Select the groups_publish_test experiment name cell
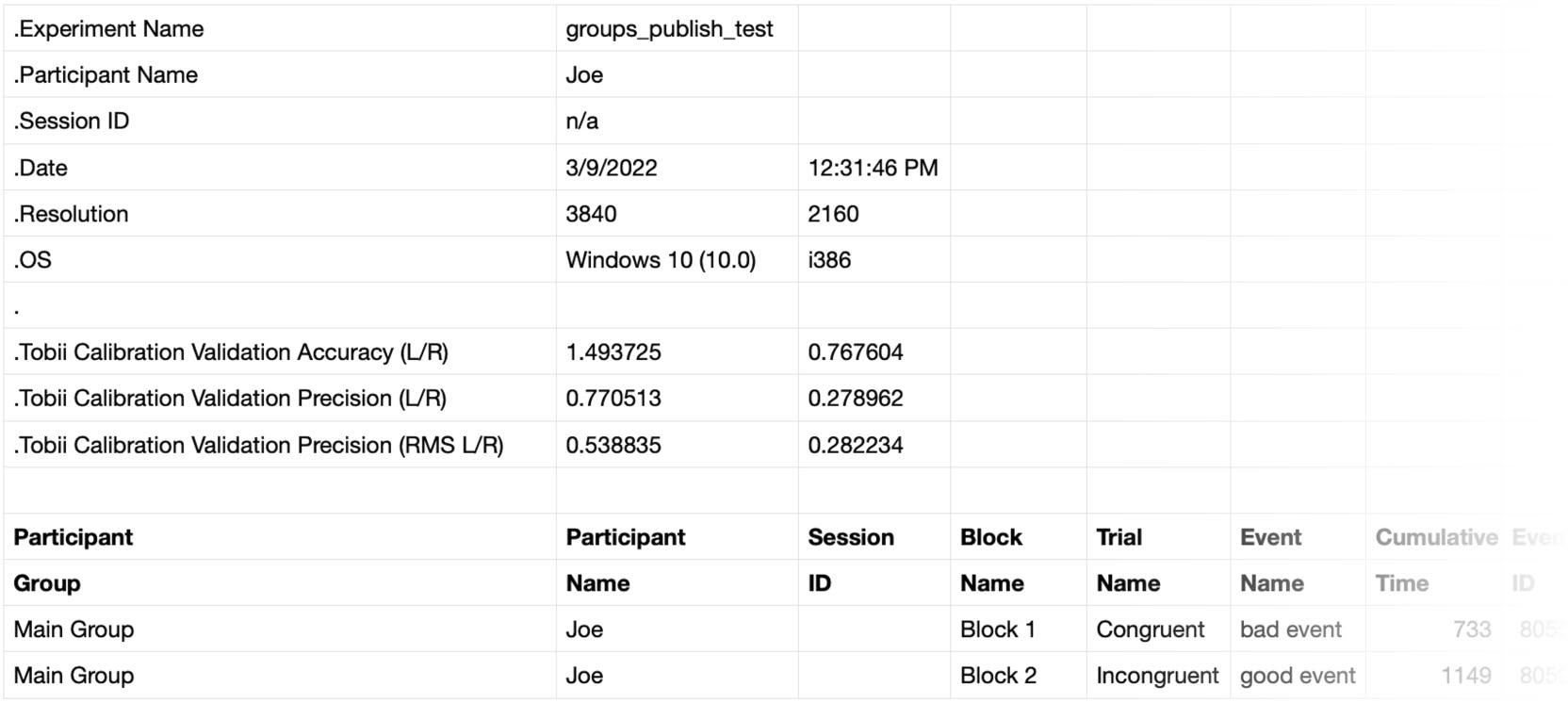1568x703 pixels. coord(669,29)
